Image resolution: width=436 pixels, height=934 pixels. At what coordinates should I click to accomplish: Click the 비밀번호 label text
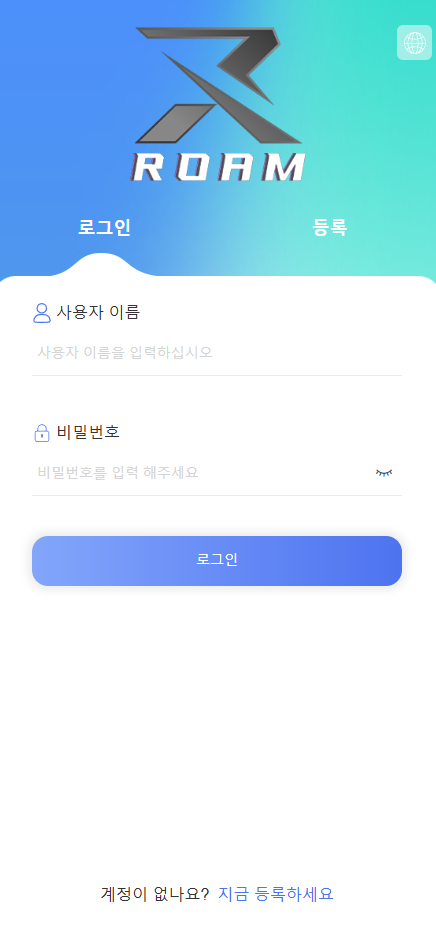[x=88, y=432]
